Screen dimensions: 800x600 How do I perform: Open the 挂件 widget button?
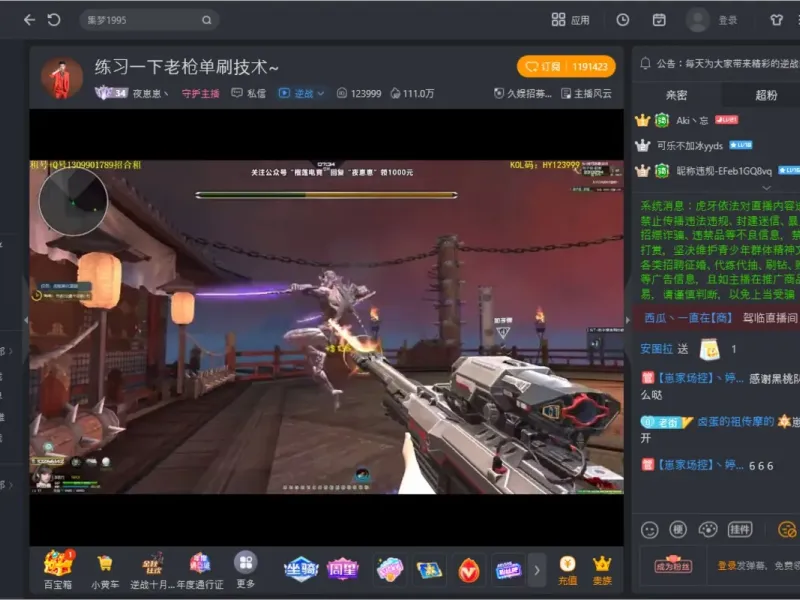739,530
